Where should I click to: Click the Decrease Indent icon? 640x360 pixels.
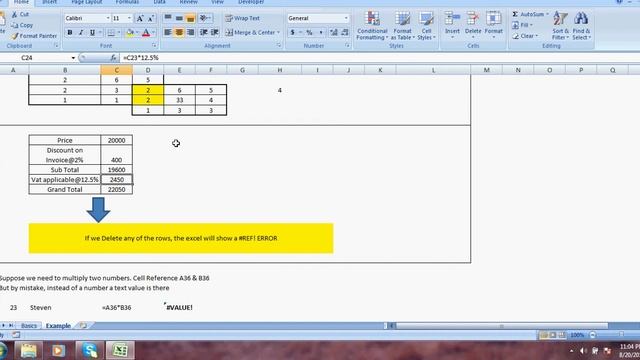click(x=204, y=32)
